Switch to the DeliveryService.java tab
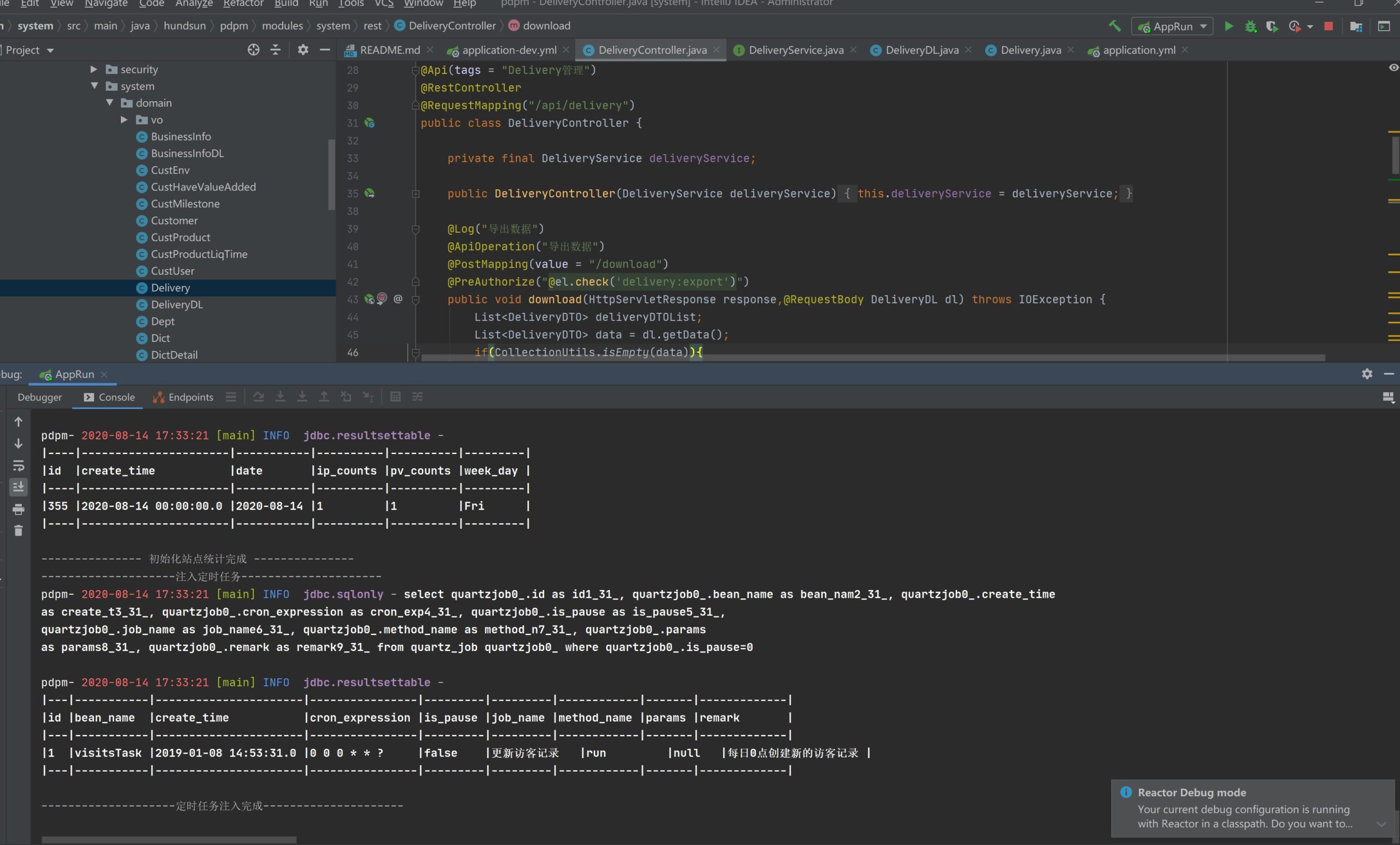 tap(796, 50)
